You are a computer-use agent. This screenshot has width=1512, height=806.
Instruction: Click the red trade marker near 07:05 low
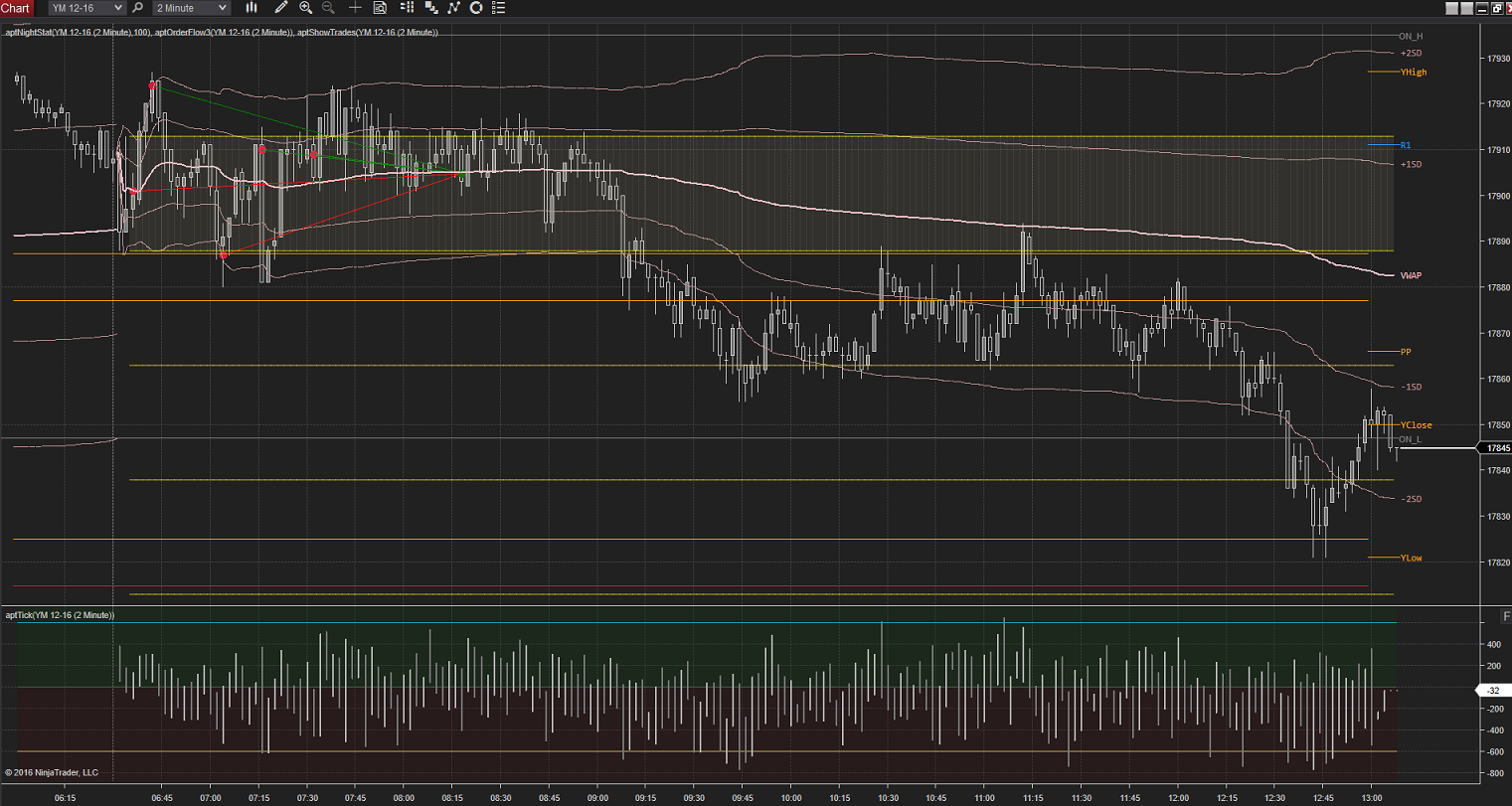tap(225, 255)
